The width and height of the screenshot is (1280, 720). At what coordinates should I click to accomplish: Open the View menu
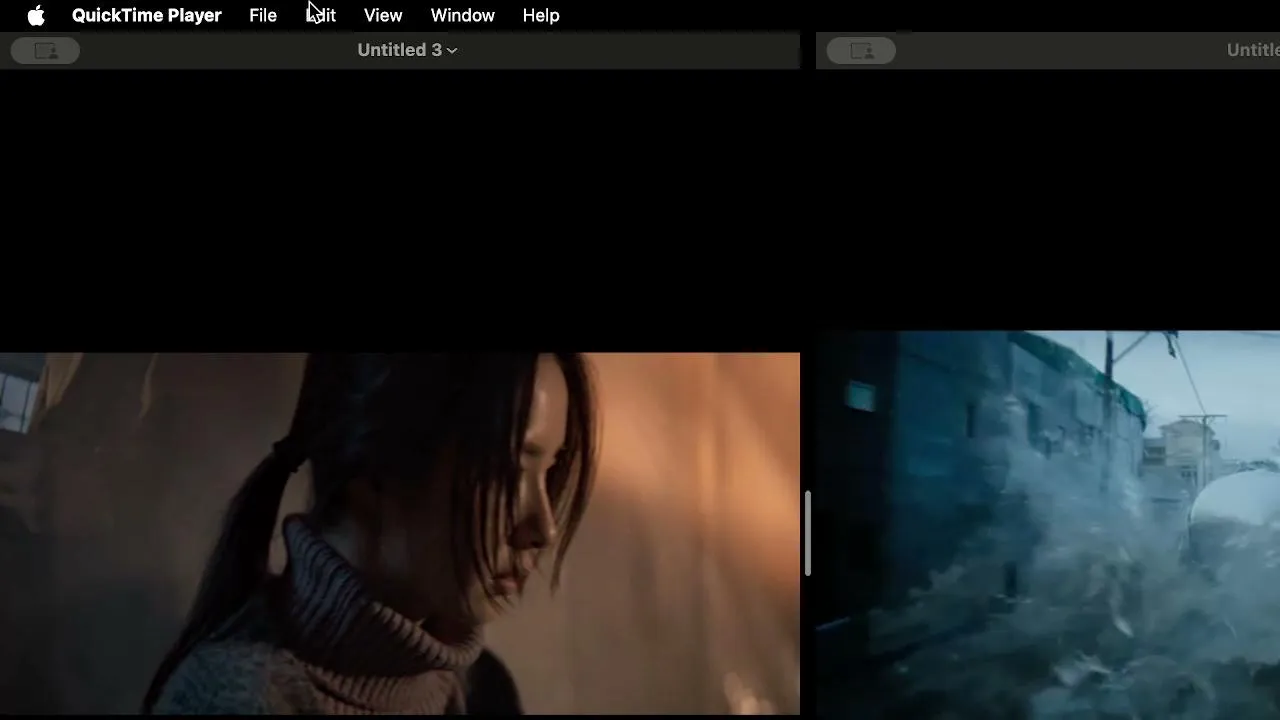coord(383,16)
